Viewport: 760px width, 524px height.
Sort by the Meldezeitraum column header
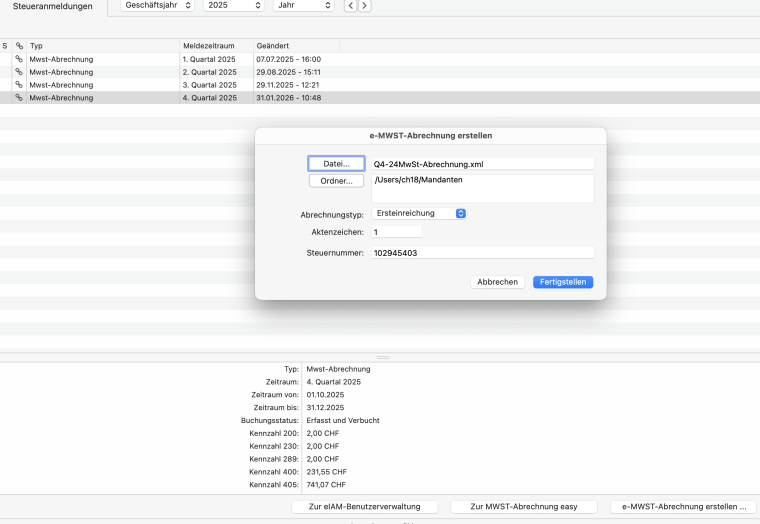tap(215, 46)
